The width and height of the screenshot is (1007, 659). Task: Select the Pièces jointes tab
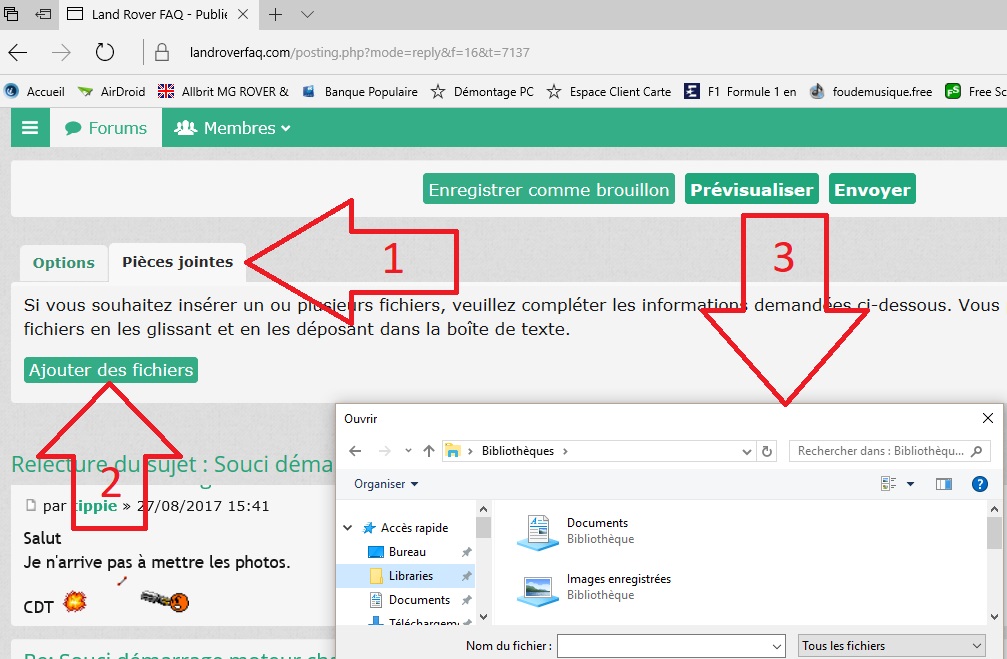[177, 262]
